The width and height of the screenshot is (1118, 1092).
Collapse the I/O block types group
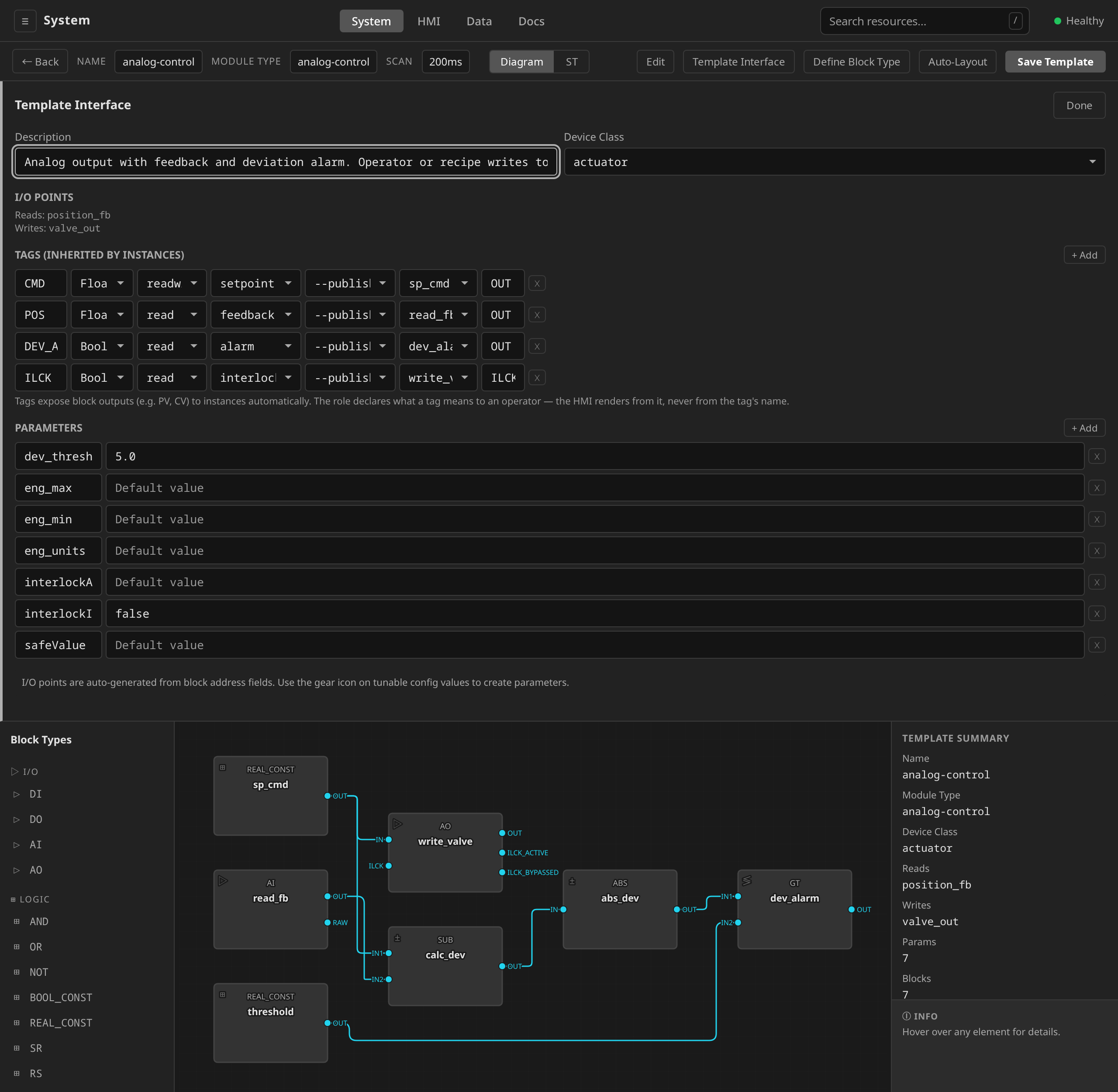click(x=24, y=771)
